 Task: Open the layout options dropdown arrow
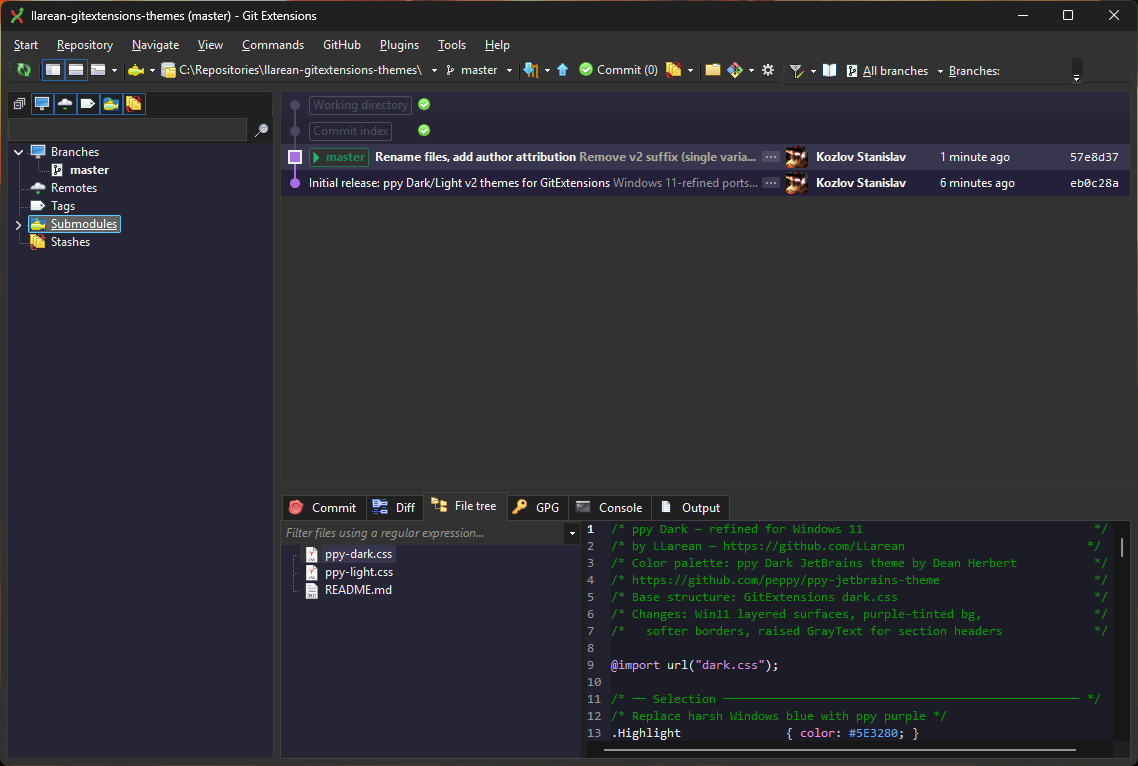pos(115,70)
